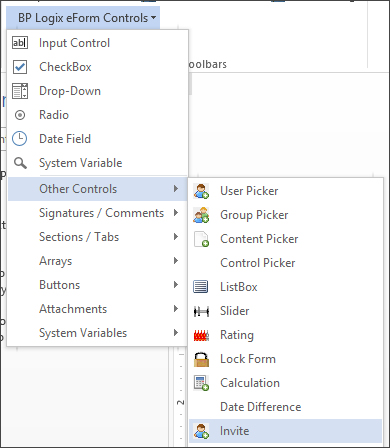
Task: Click the Lock Form padlock icon
Action: coord(201,359)
